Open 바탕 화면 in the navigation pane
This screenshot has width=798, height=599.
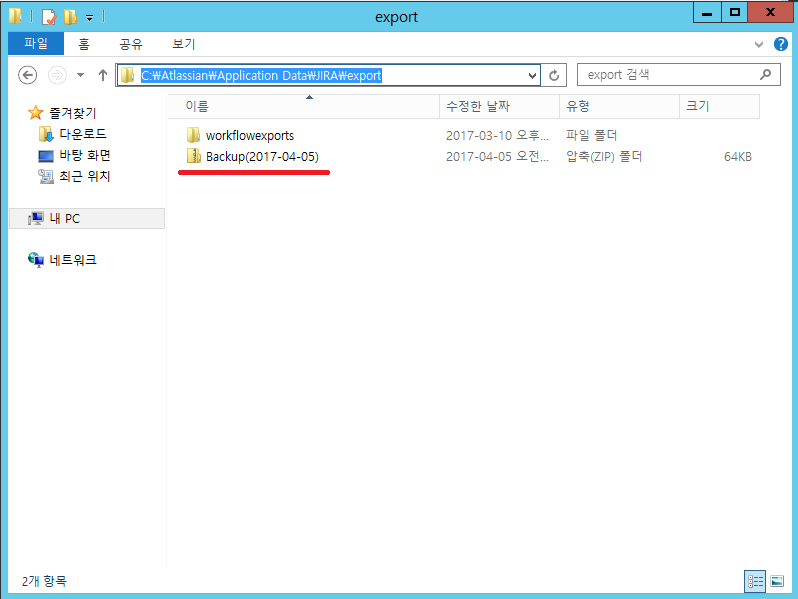84,155
